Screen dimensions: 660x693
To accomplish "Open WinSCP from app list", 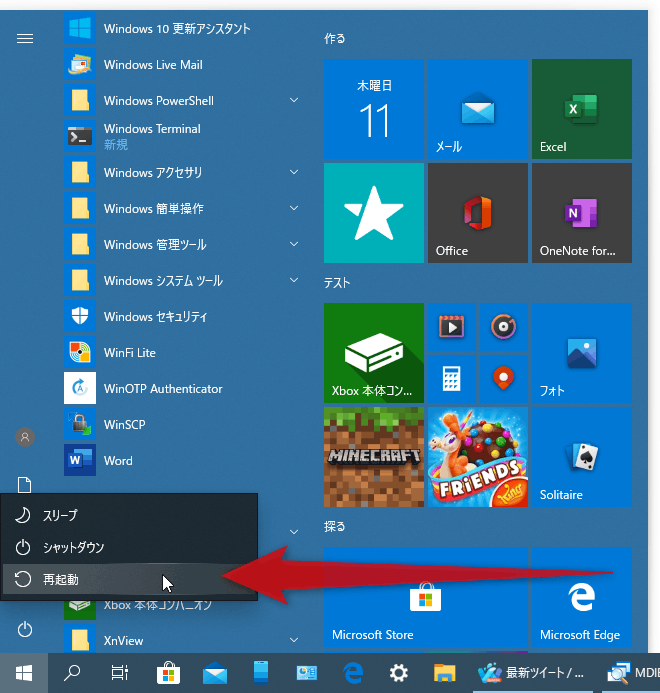I will [181, 425].
